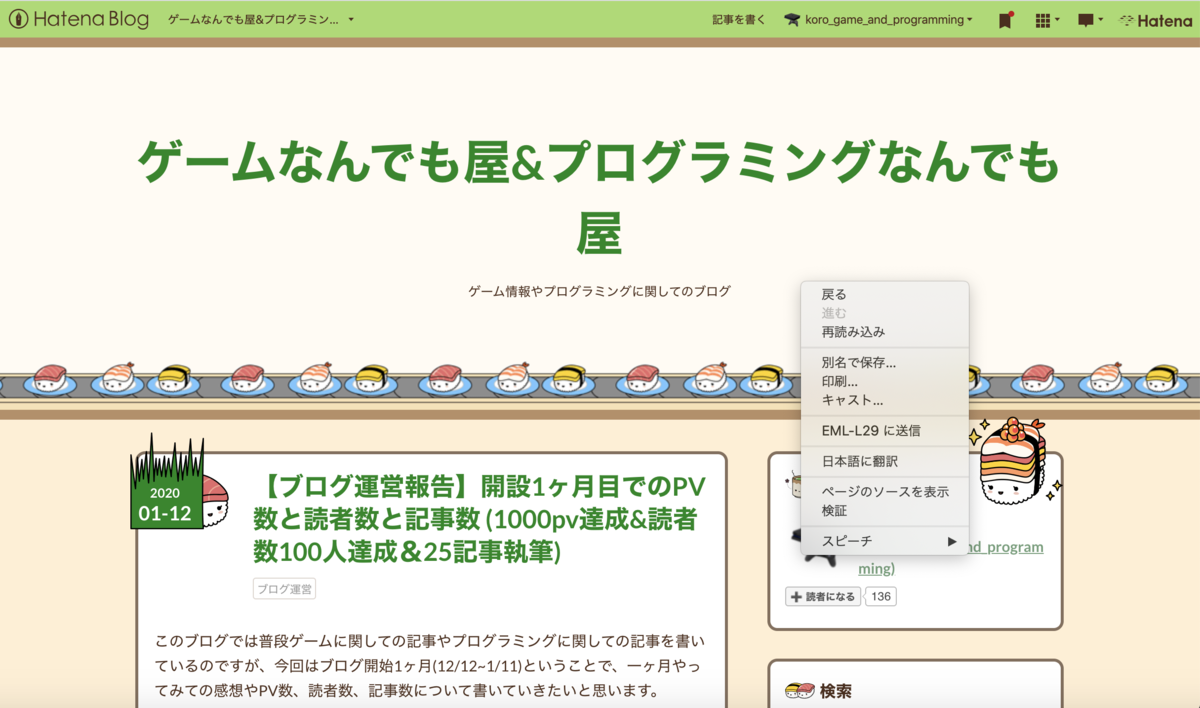
Task: Choose 印刷... from context menu
Action: click(x=885, y=381)
